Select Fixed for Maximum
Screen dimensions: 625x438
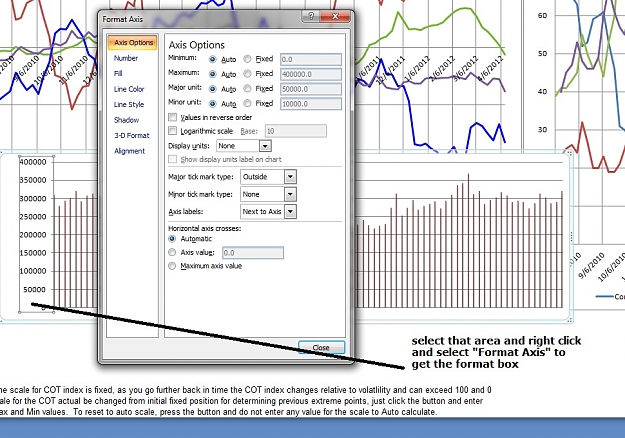click(x=247, y=74)
